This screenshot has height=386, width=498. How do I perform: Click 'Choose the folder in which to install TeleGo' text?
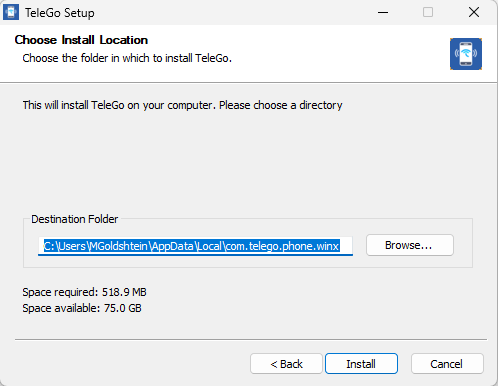(127, 58)
